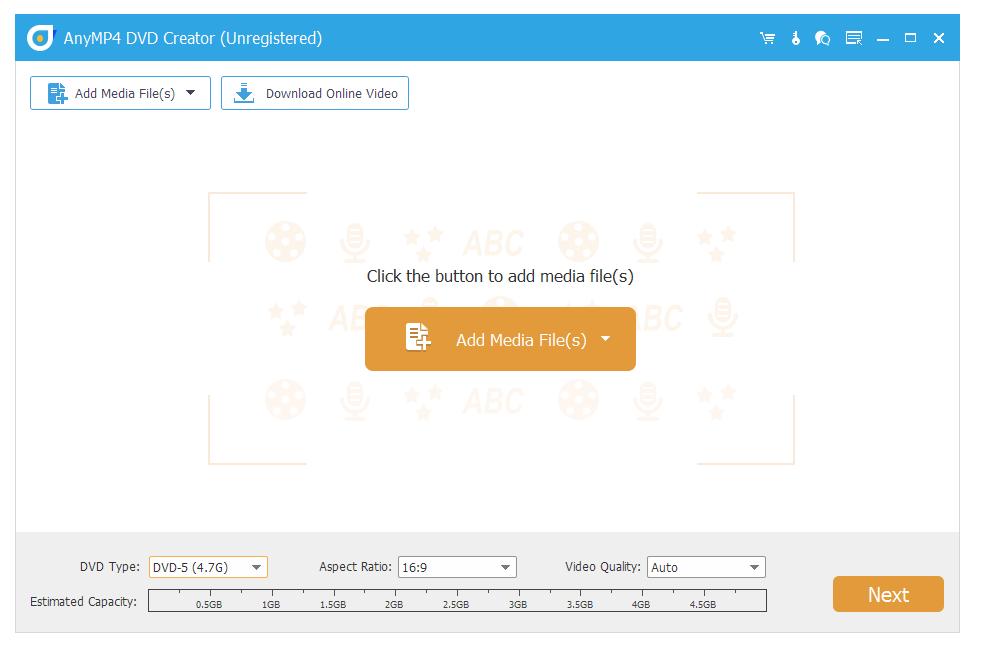Open the support chat bubbles icon
This screenshot has height=650, width=990.
pyautogui.click(x=822, y=39)
